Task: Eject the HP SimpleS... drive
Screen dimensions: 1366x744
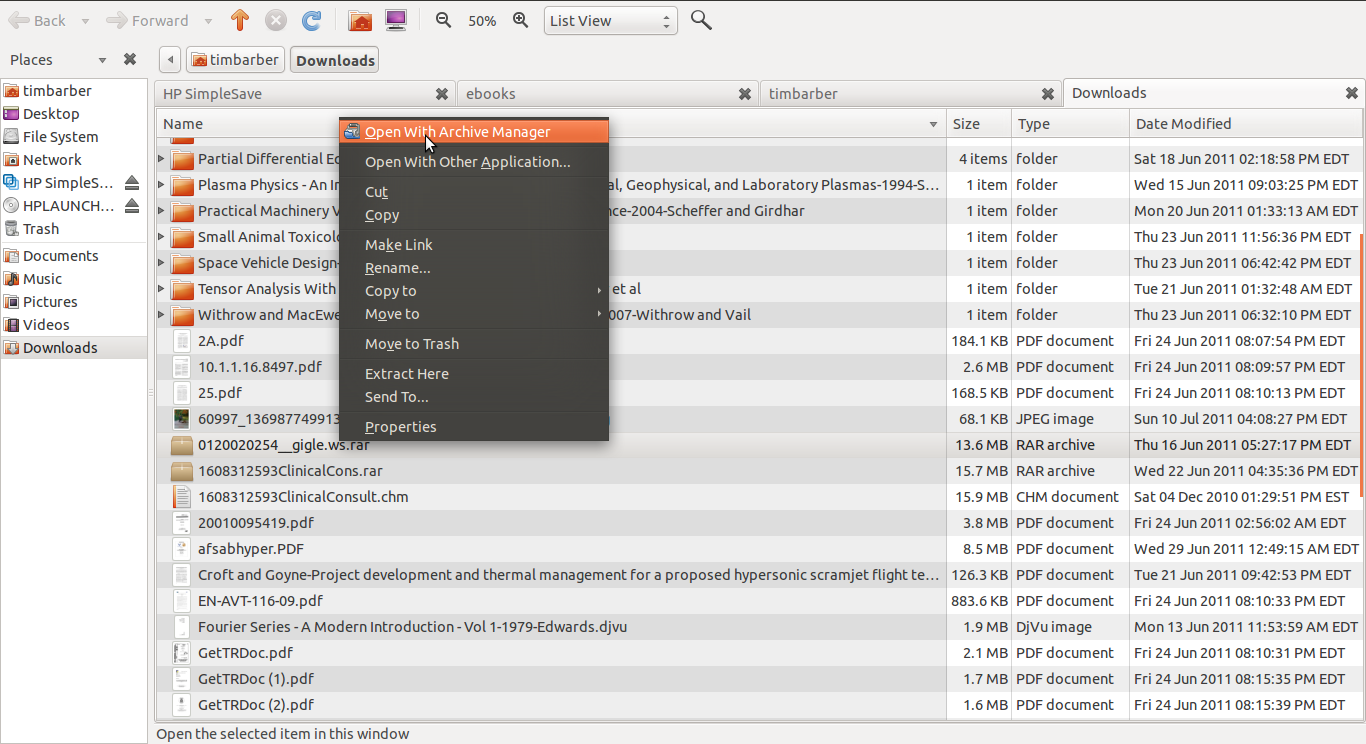Action: click(x=132, y=183)
